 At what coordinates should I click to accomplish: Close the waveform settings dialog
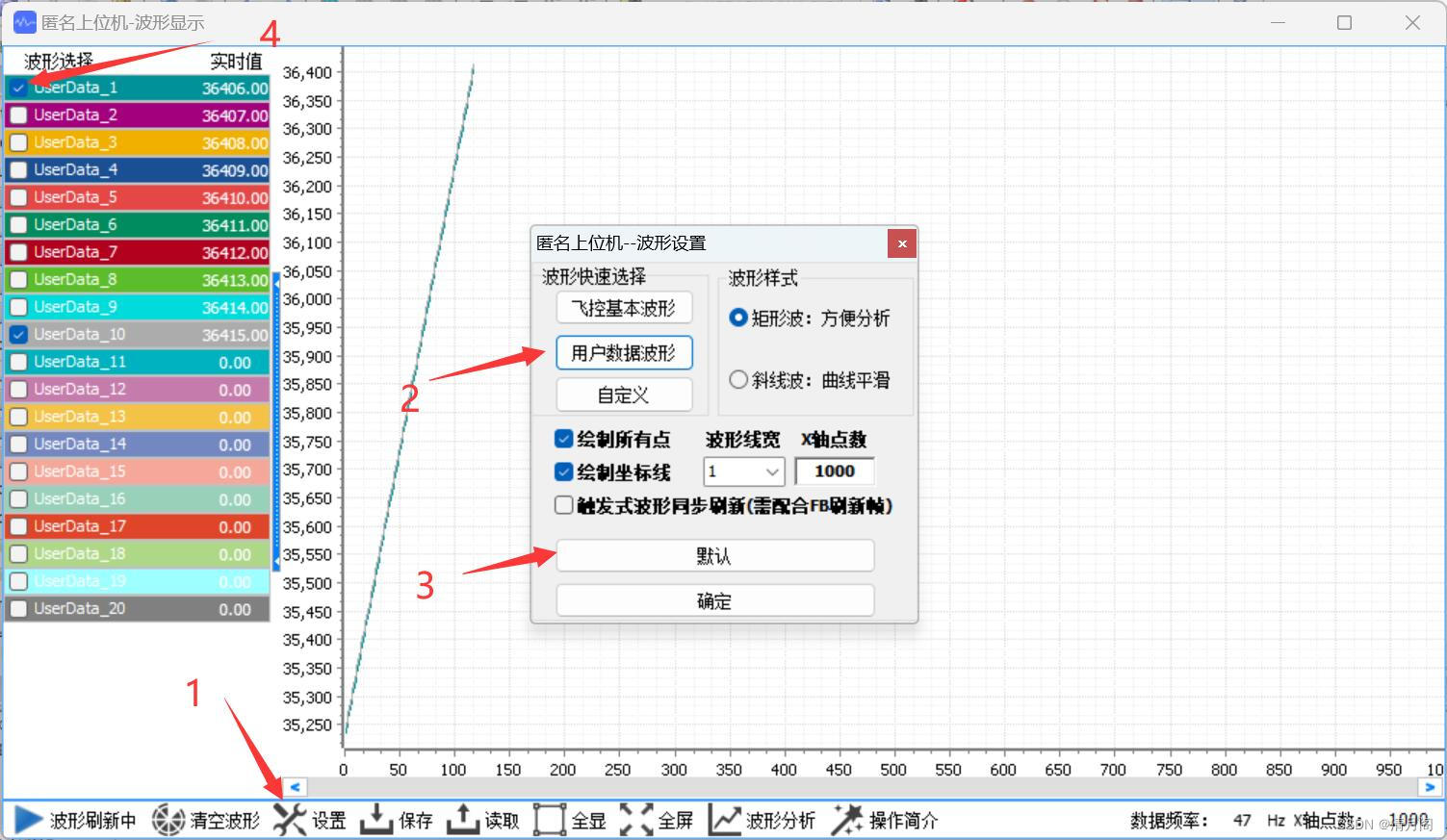click(x=902, y=243)
